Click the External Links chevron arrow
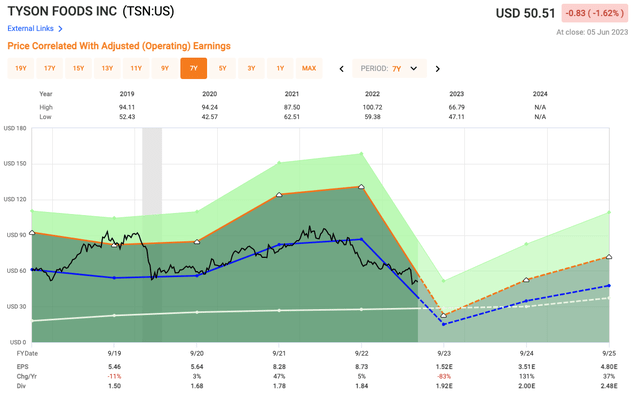This screenshot has width=640, height=394. [60, 29]
